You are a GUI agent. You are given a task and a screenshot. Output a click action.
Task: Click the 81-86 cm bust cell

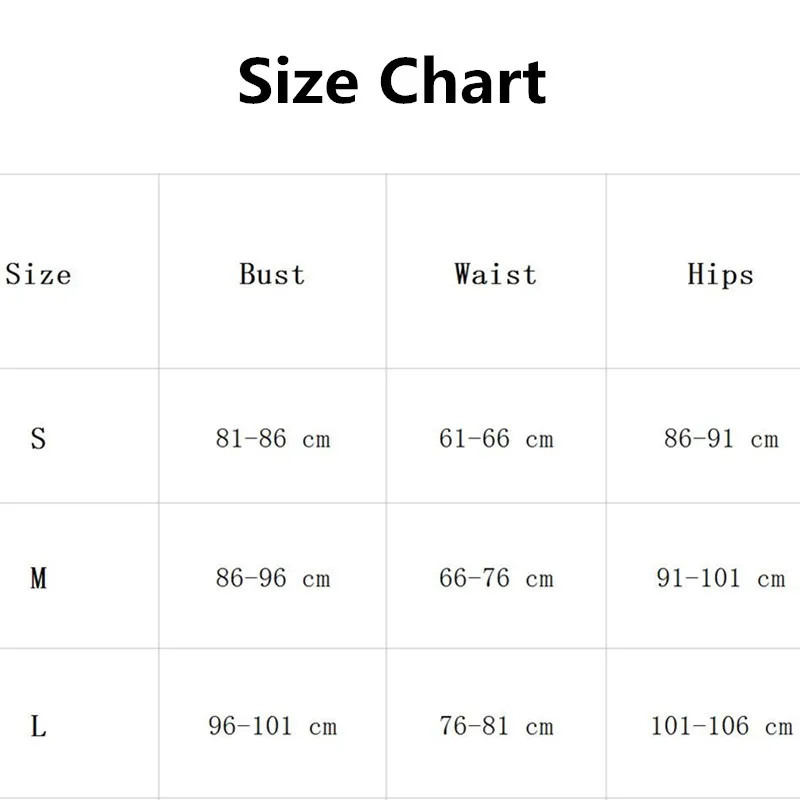(272, 438)
